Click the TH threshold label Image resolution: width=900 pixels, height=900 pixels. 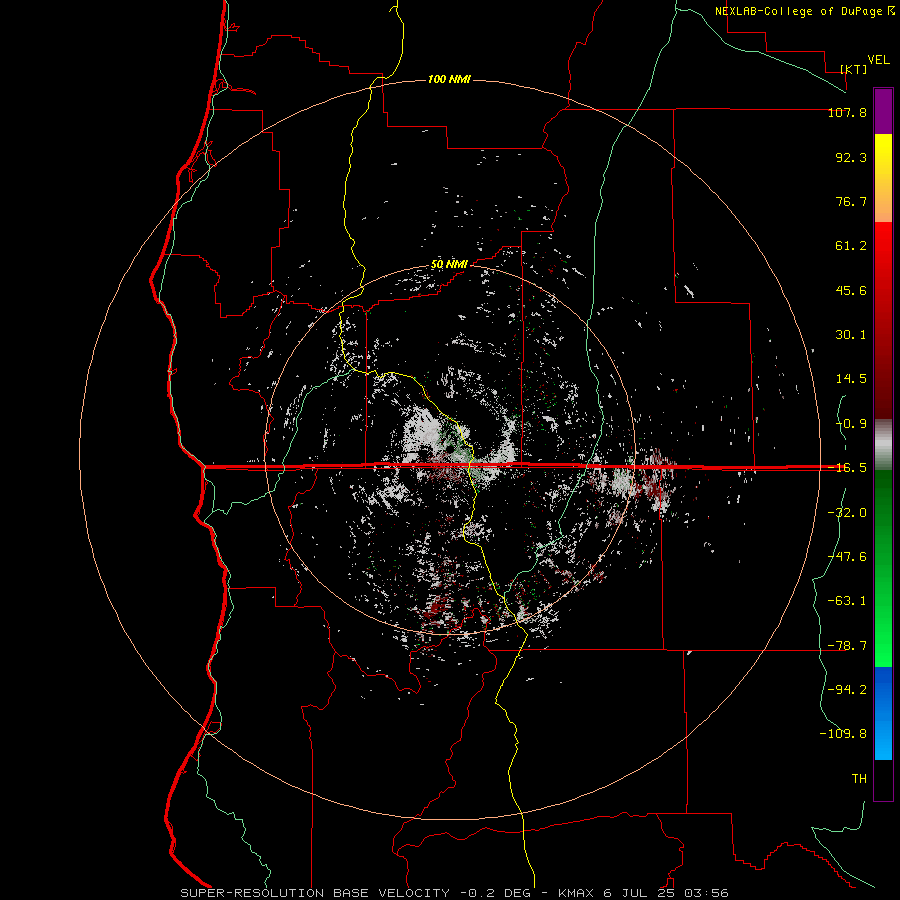tap(859, 779)
